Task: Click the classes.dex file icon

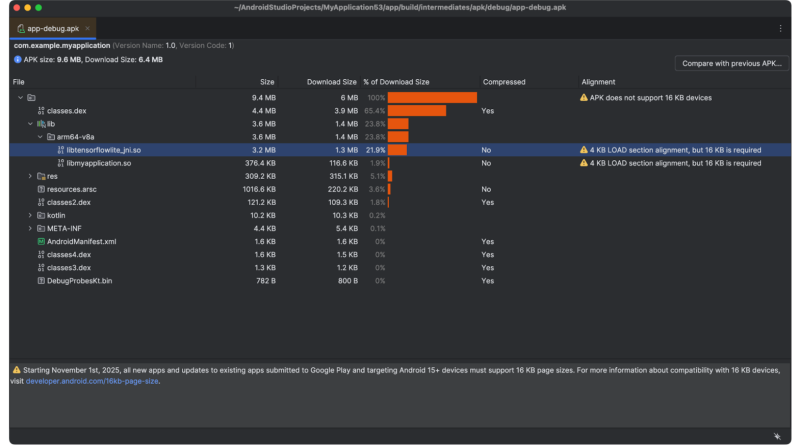Action: point(41,111)
